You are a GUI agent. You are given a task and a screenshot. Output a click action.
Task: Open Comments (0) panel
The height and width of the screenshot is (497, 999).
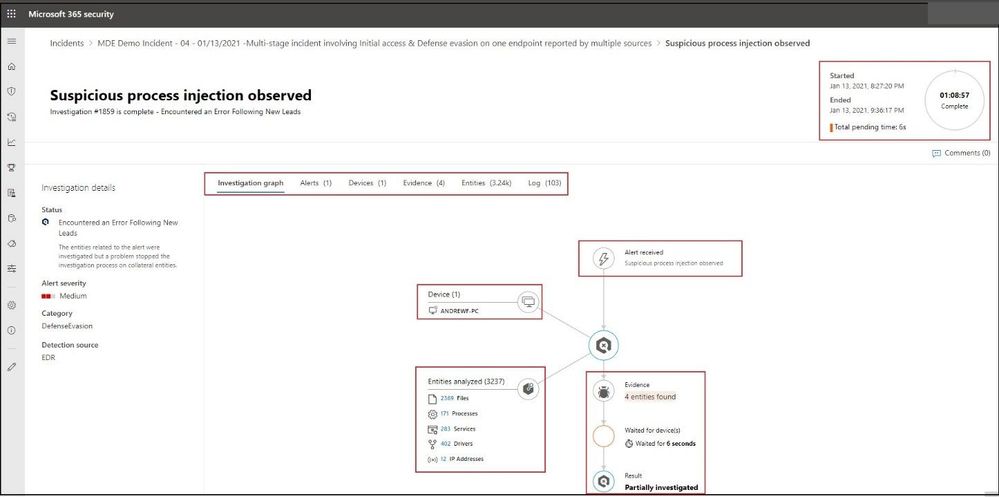(961, 154)
